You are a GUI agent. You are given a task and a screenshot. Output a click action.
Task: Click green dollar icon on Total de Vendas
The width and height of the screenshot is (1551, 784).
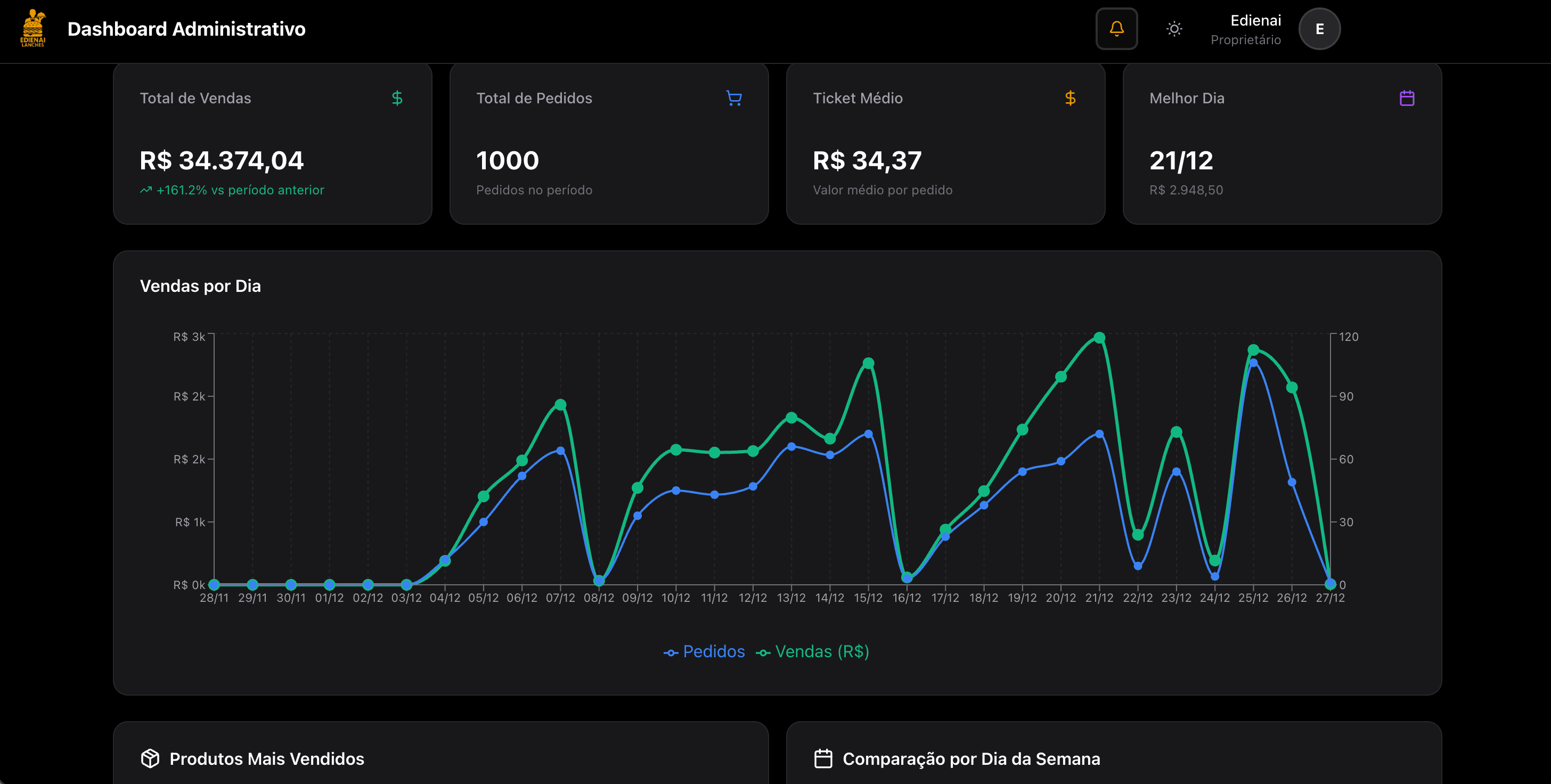tap(397, 98)
